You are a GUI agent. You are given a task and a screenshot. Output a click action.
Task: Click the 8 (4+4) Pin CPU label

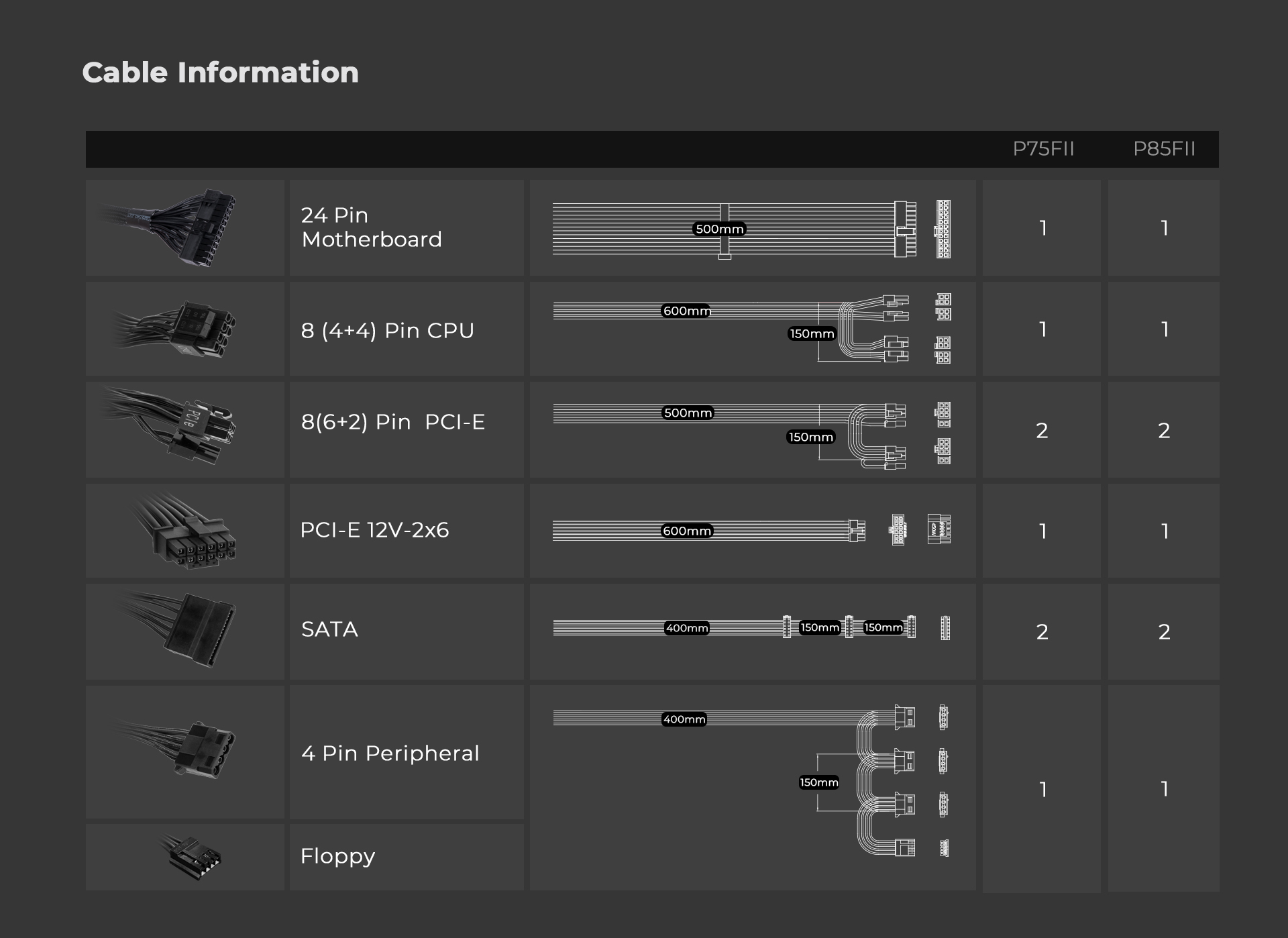pos(387,330)
